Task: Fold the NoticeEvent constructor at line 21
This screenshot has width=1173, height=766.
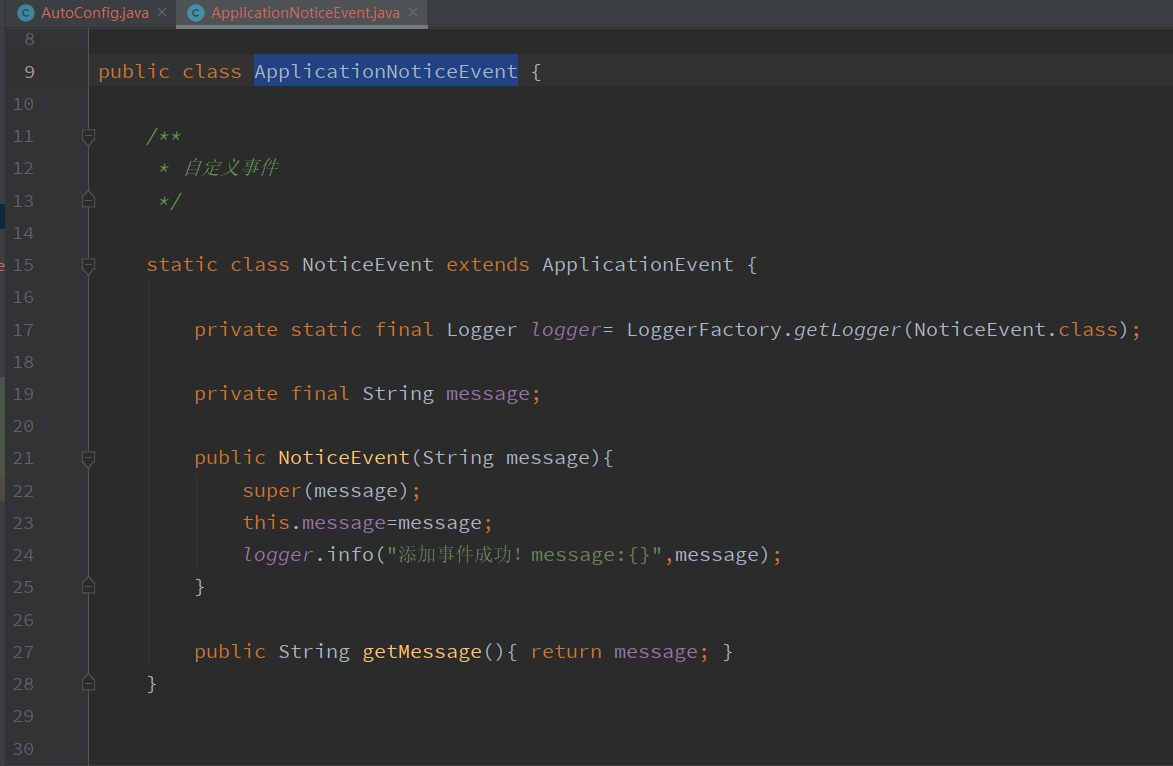Action: click(88, 458)
